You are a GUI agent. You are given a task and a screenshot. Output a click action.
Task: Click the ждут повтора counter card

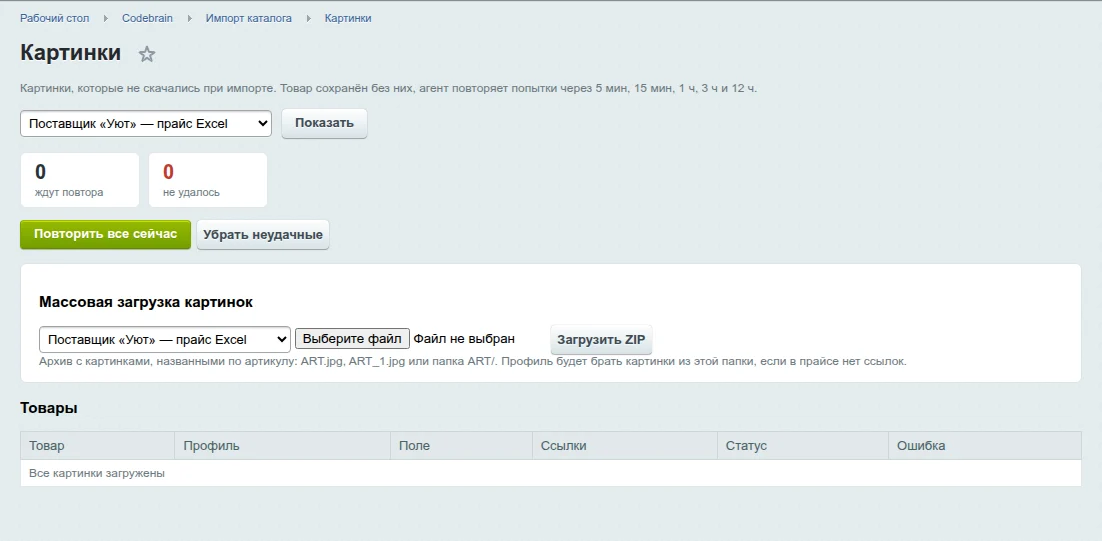80,180
